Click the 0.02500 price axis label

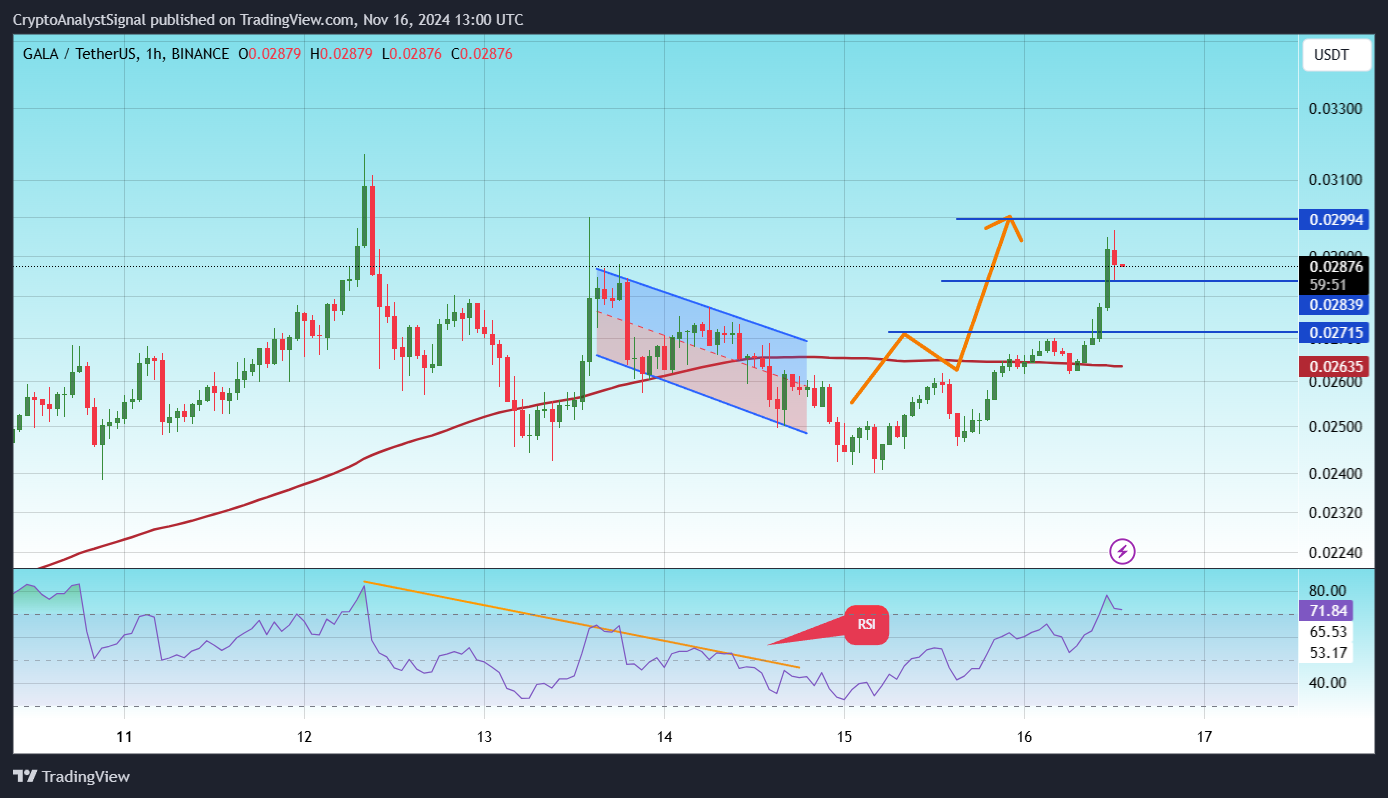(x=1336, y=427)
